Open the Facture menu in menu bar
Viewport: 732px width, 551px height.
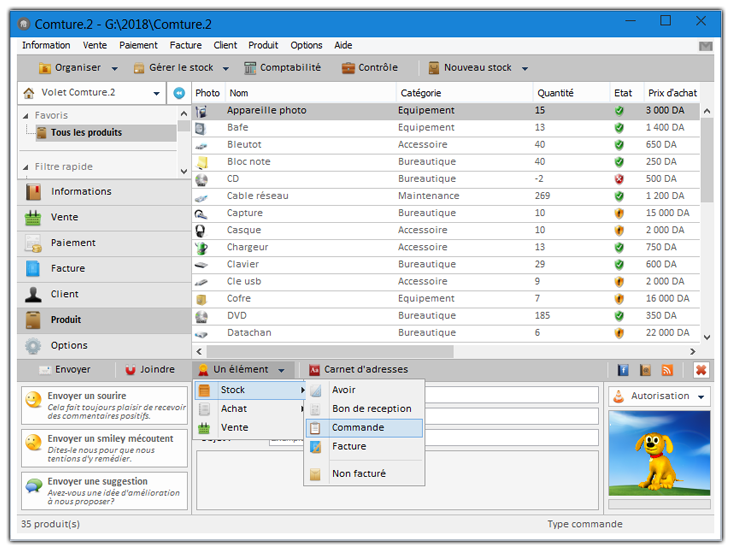[x=185, y=45]
